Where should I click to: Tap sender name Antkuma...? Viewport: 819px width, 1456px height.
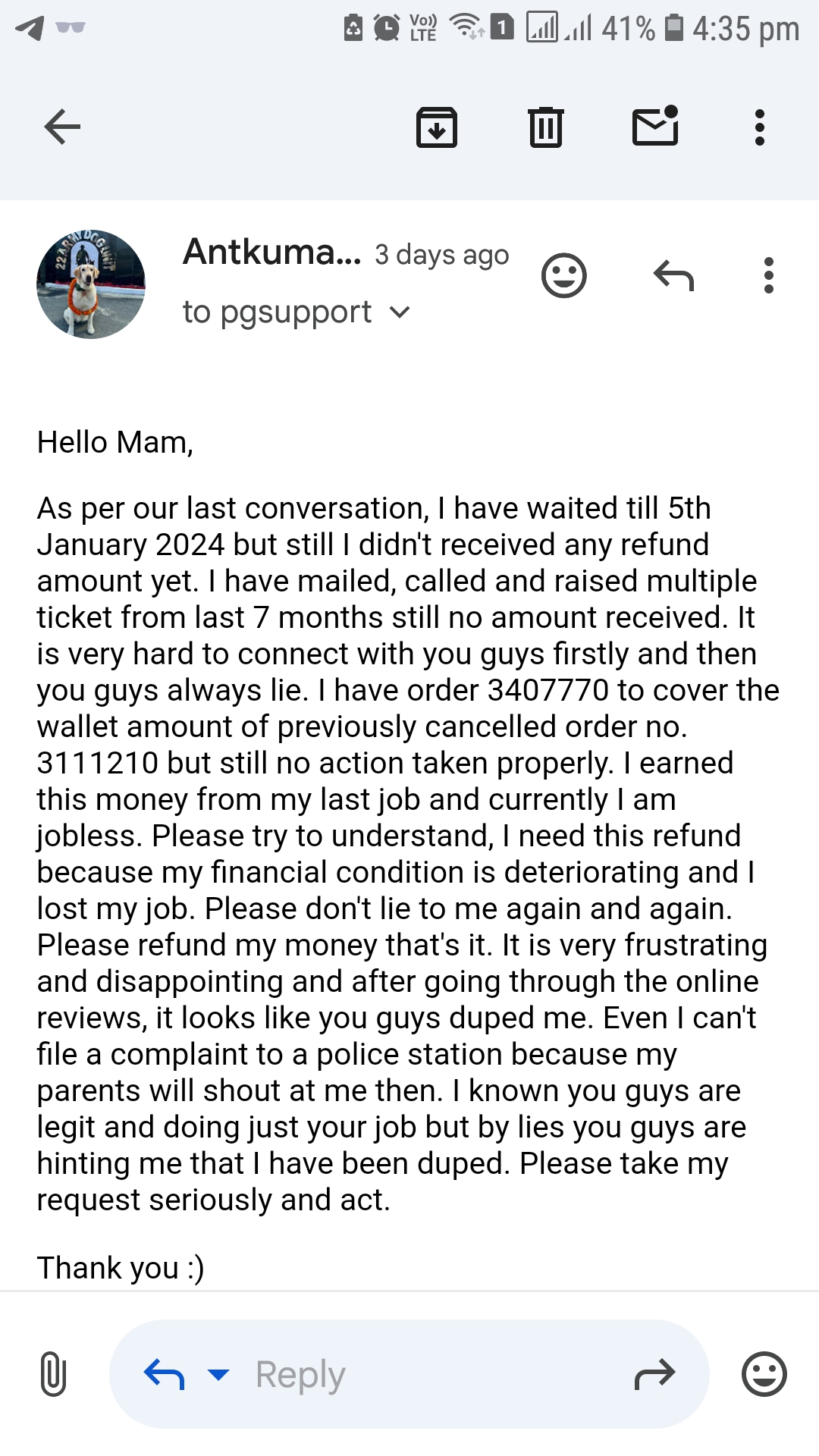271,253
